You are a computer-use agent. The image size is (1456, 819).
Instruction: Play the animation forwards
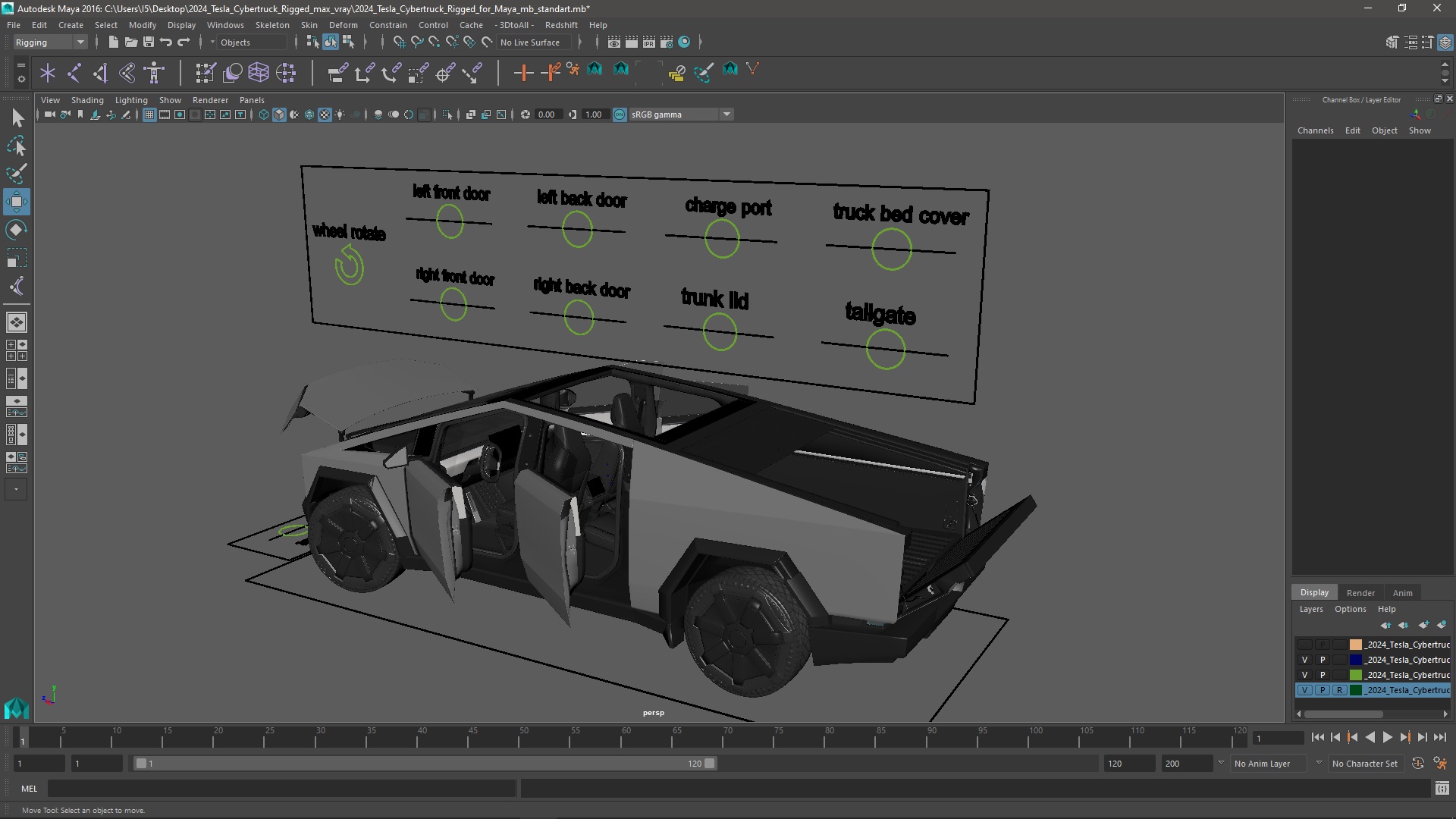coord(1387,737)
